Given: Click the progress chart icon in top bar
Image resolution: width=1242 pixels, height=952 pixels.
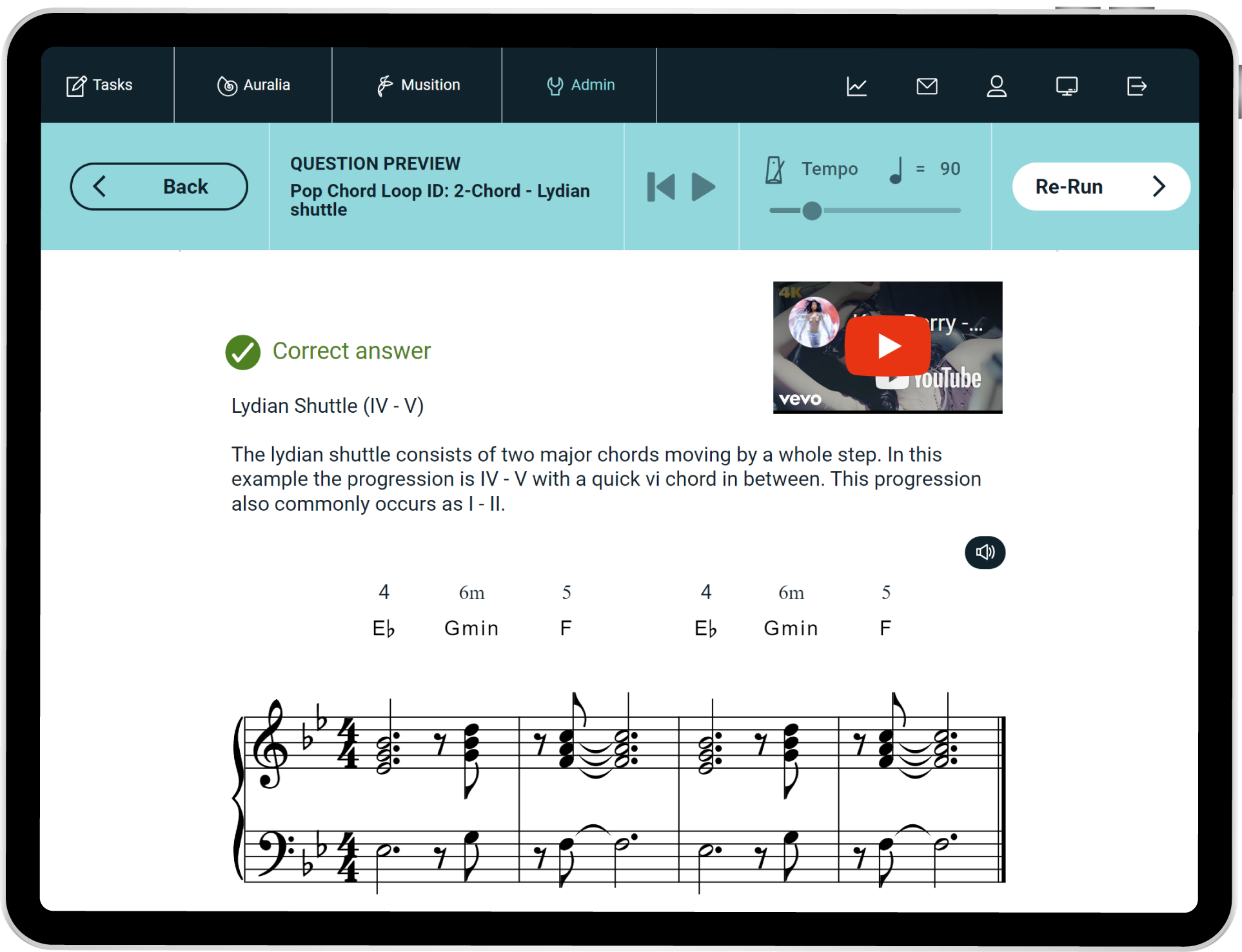Looking at the screenshot, I should click(x=856, y=86).
